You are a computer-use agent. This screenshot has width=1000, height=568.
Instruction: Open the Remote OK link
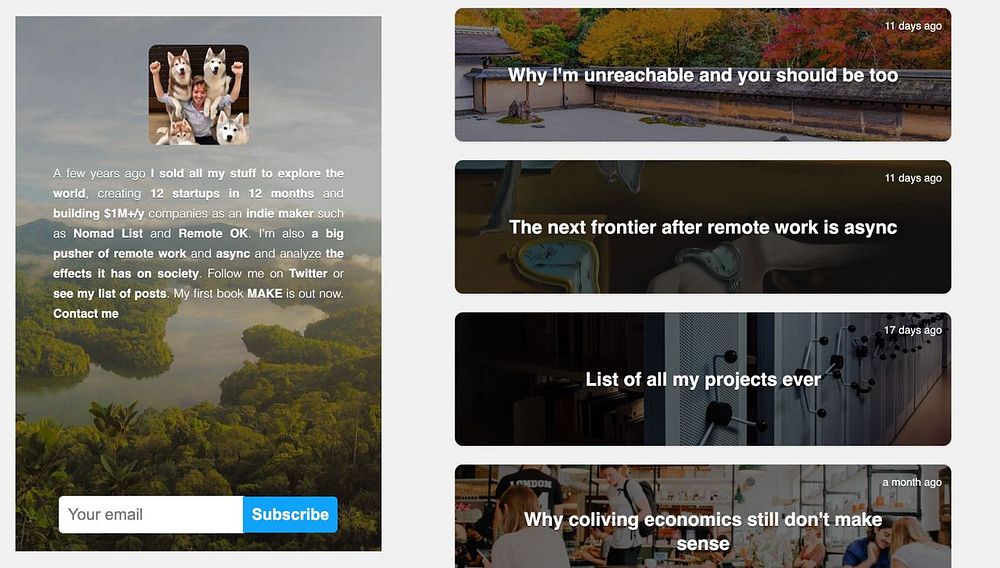213,233
